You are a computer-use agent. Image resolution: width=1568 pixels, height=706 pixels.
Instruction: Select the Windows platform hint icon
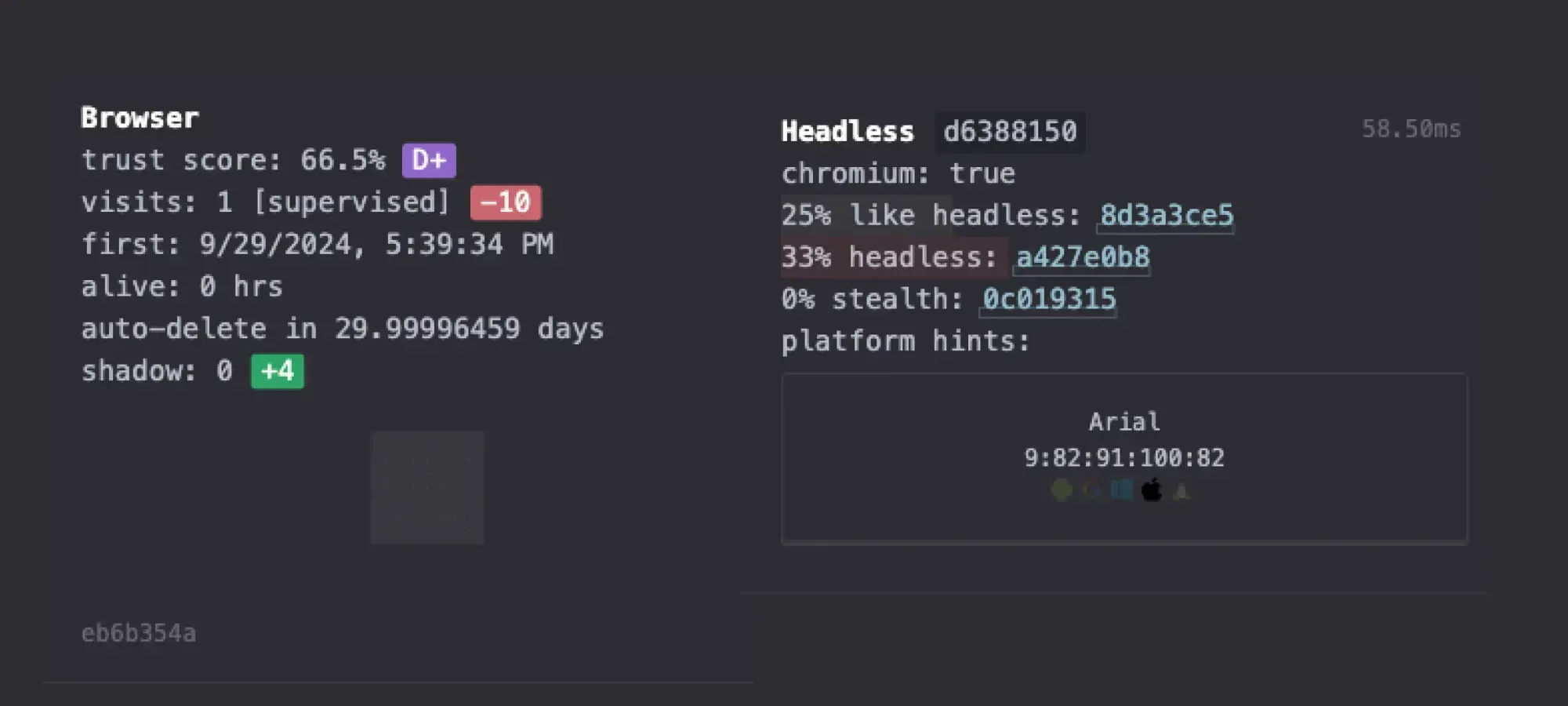[1122, 489]
